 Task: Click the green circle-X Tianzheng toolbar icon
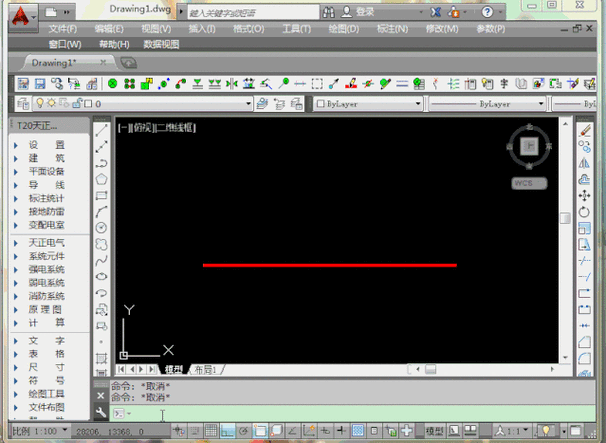(x=112, y=83)
